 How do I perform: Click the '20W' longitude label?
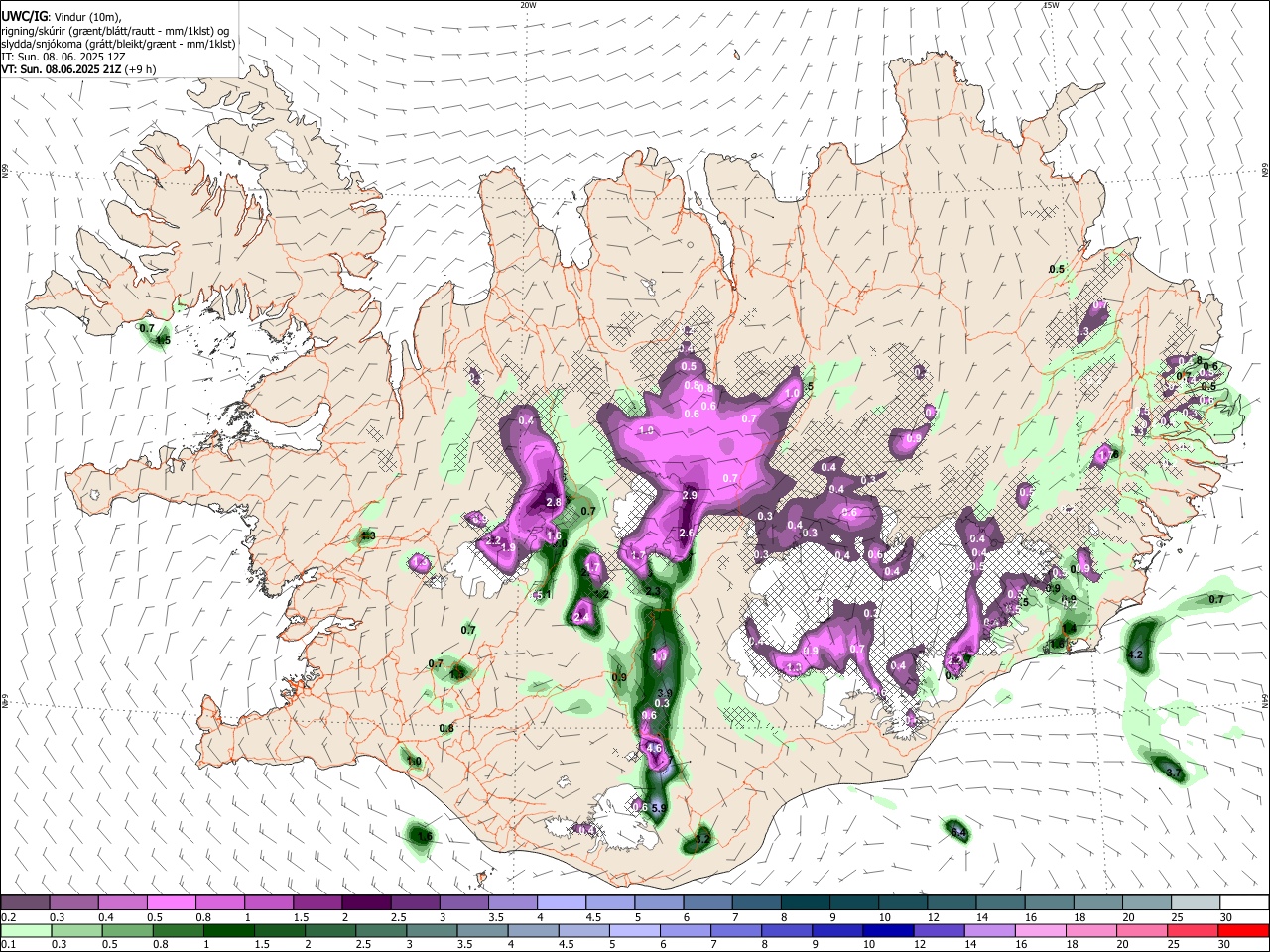click(x=528, y=5)
